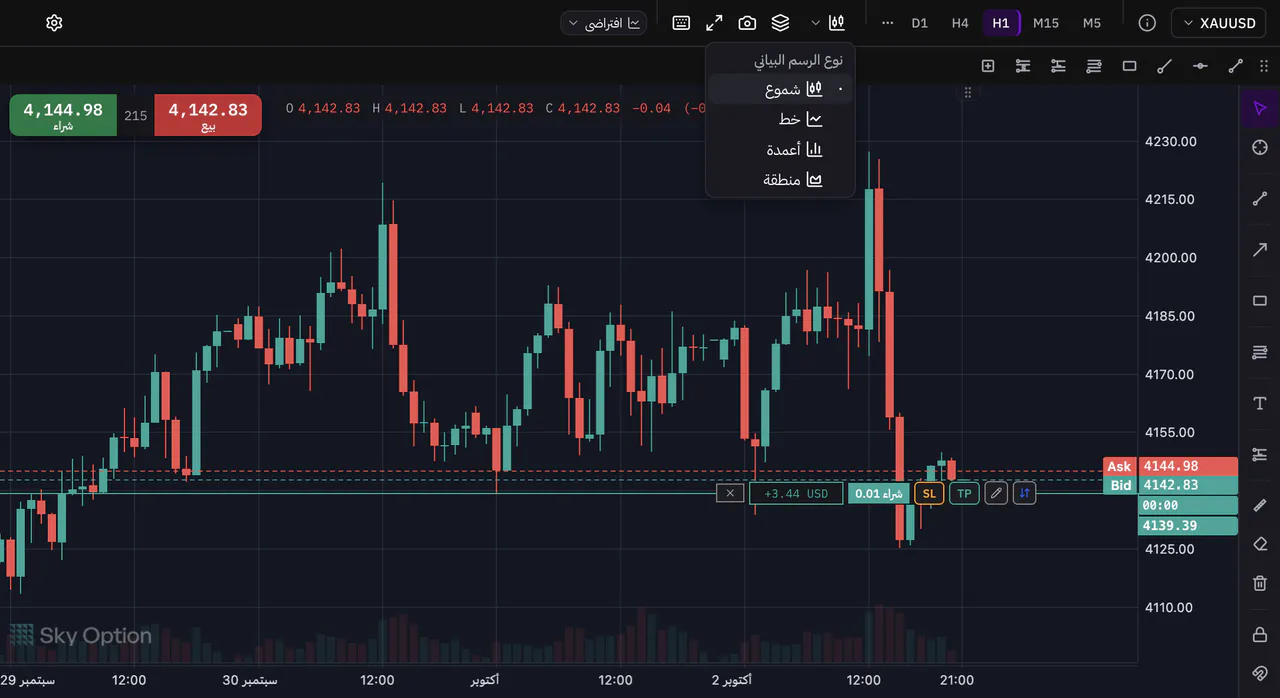This screenshot has width=1280, height=698.
Task: Expand the chart to fullscreen
Action: click(x=714, y=23)
